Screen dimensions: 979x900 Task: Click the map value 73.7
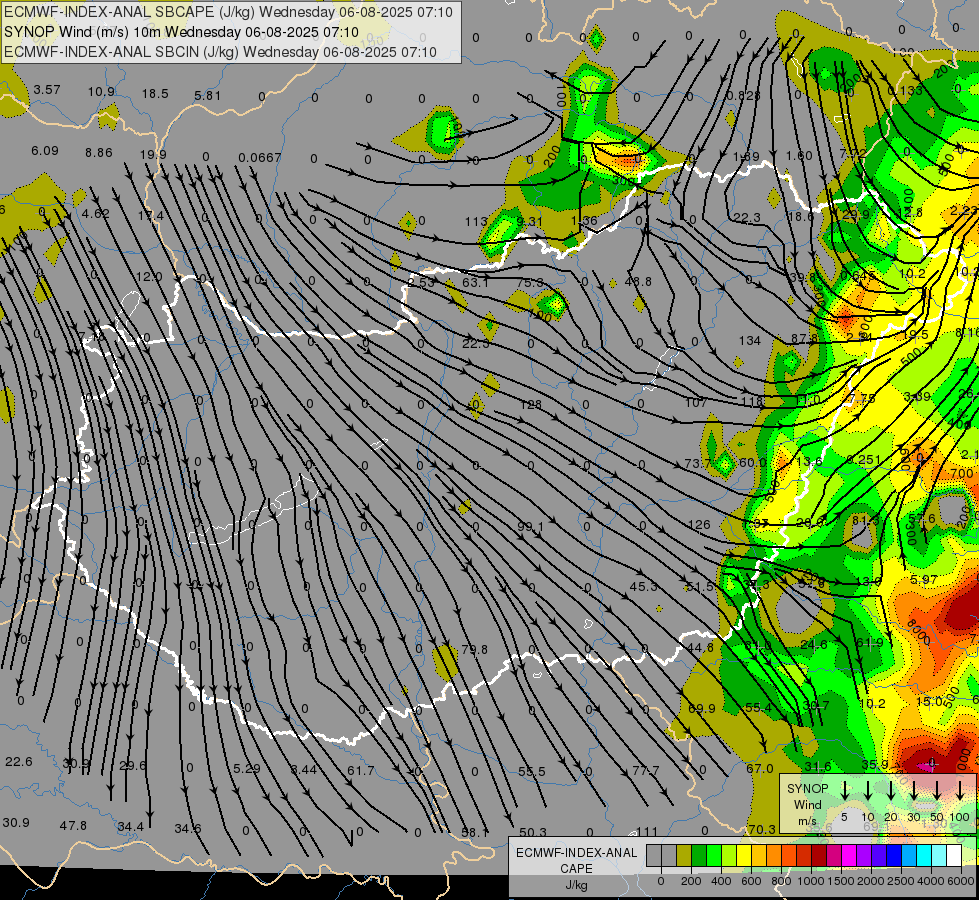[x=698, y=464]
